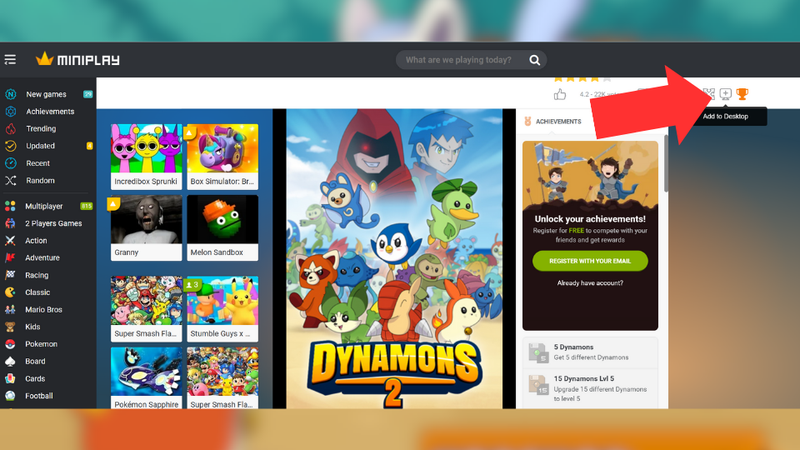Open Classic category link
Image resolution: width=800 pixels, height=450 pixels.
coord(37,292)
